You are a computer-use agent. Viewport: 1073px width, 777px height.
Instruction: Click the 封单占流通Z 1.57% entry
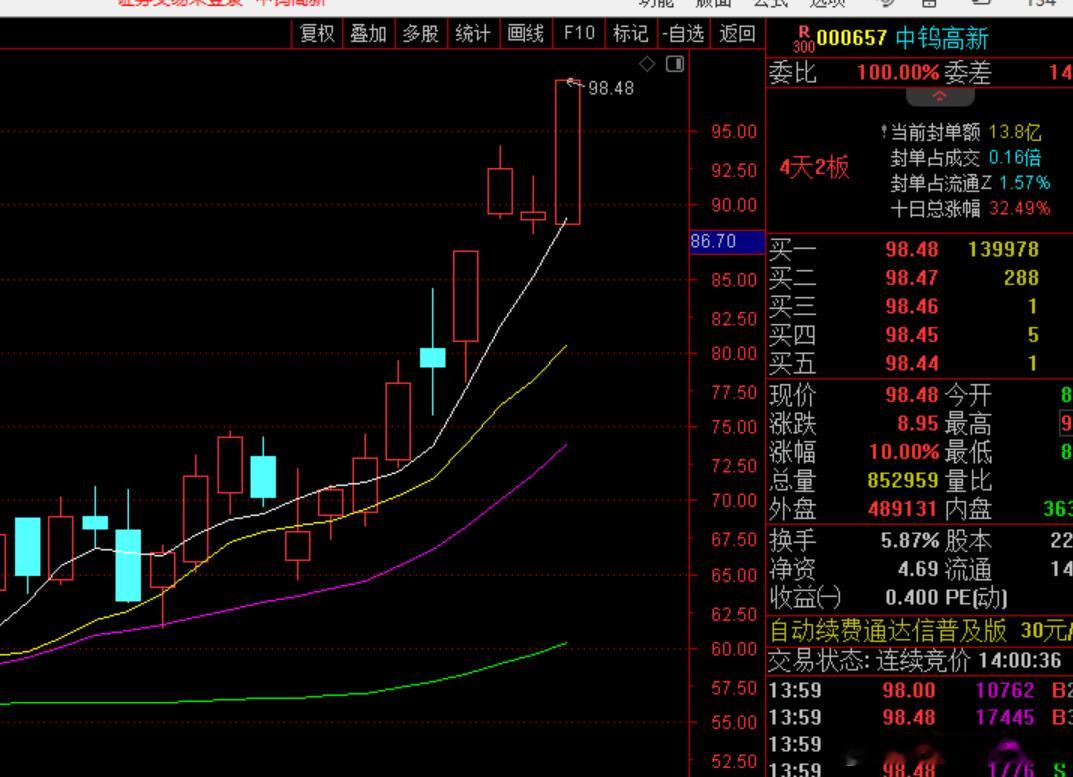pos(970,183)
